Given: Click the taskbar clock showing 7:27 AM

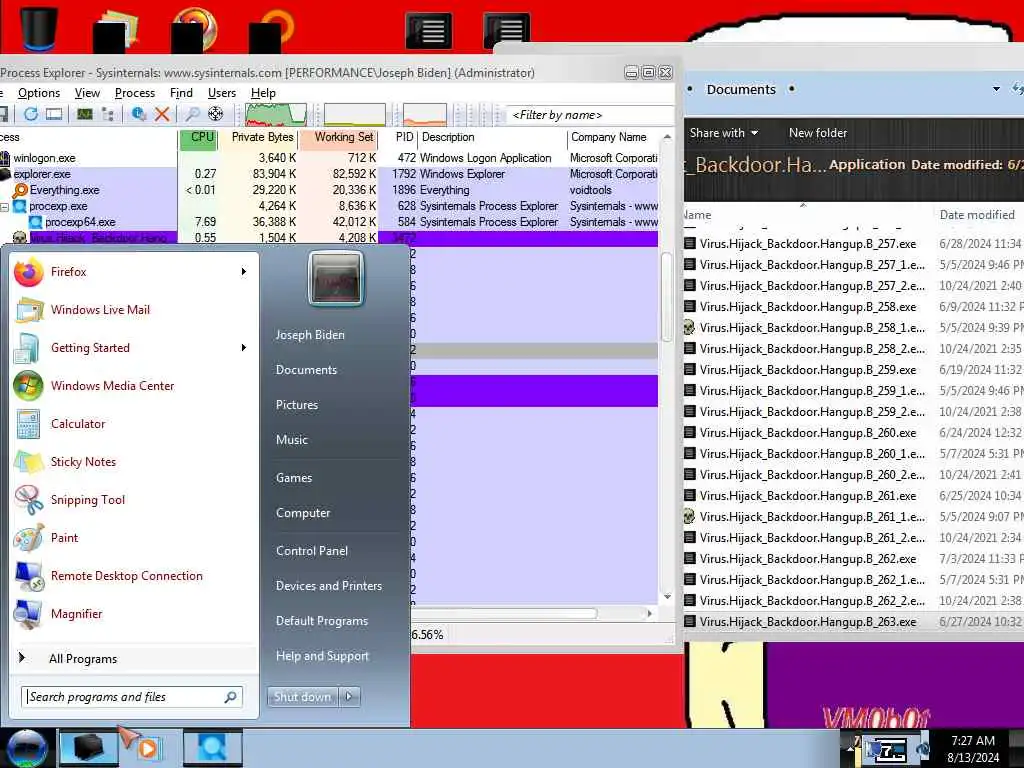Looking at the screenshot, I should click(973, 748).
